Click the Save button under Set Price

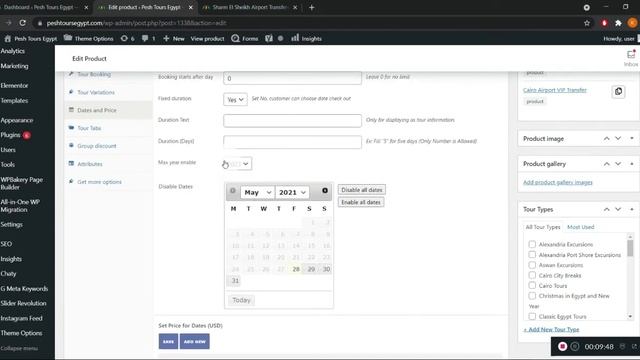click(168, 341)
